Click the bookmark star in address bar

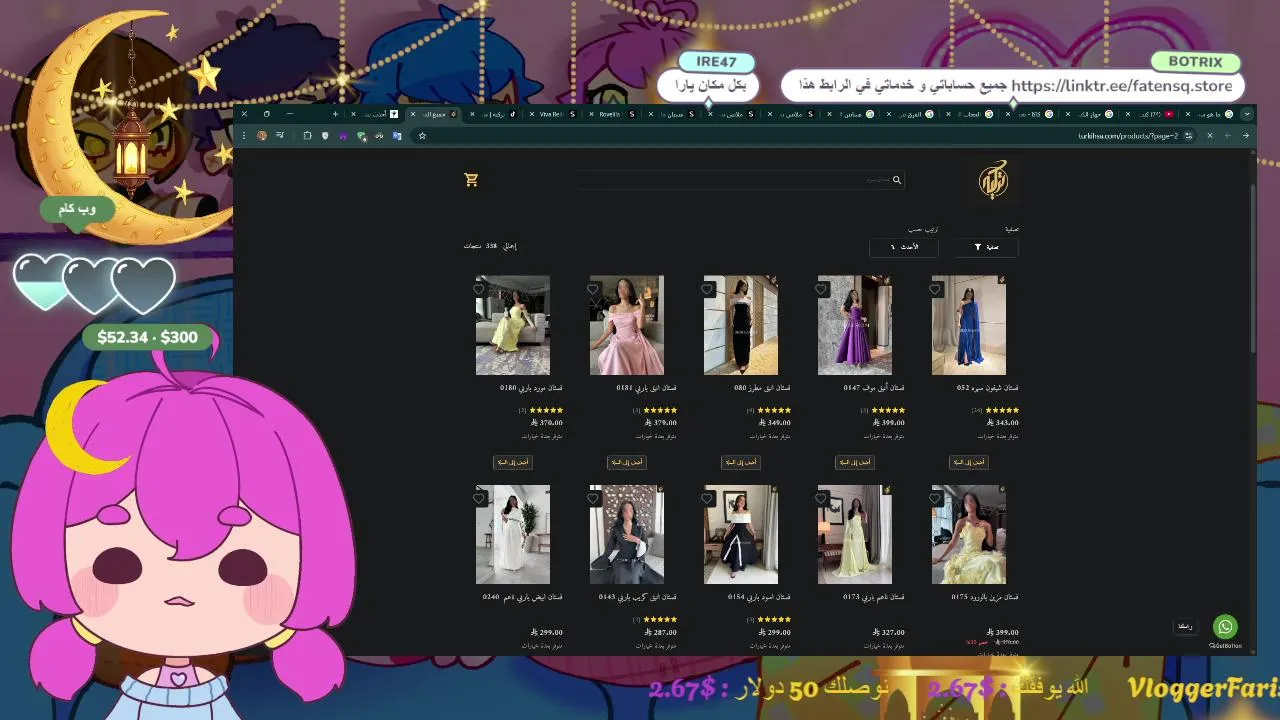coord(422,136)
